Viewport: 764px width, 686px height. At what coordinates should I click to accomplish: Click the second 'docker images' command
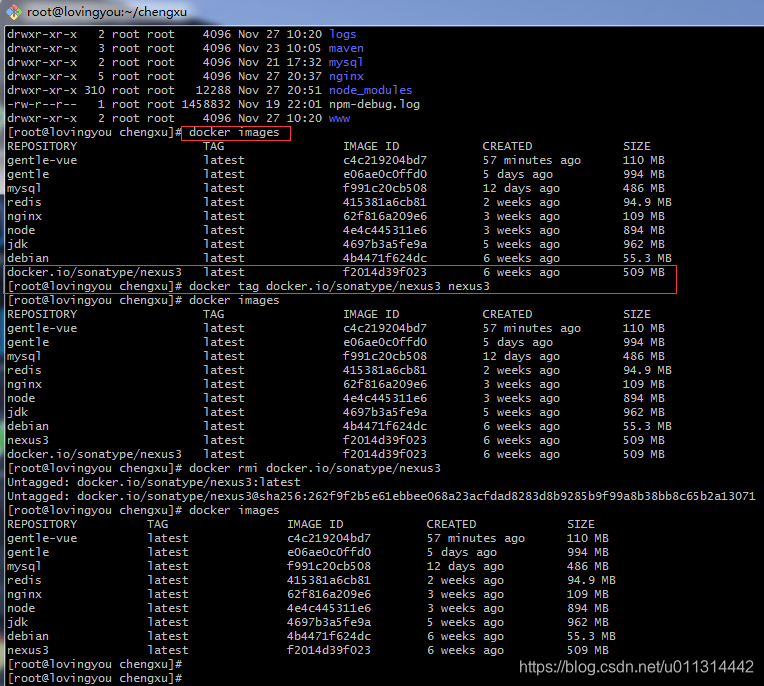[234, 300]
